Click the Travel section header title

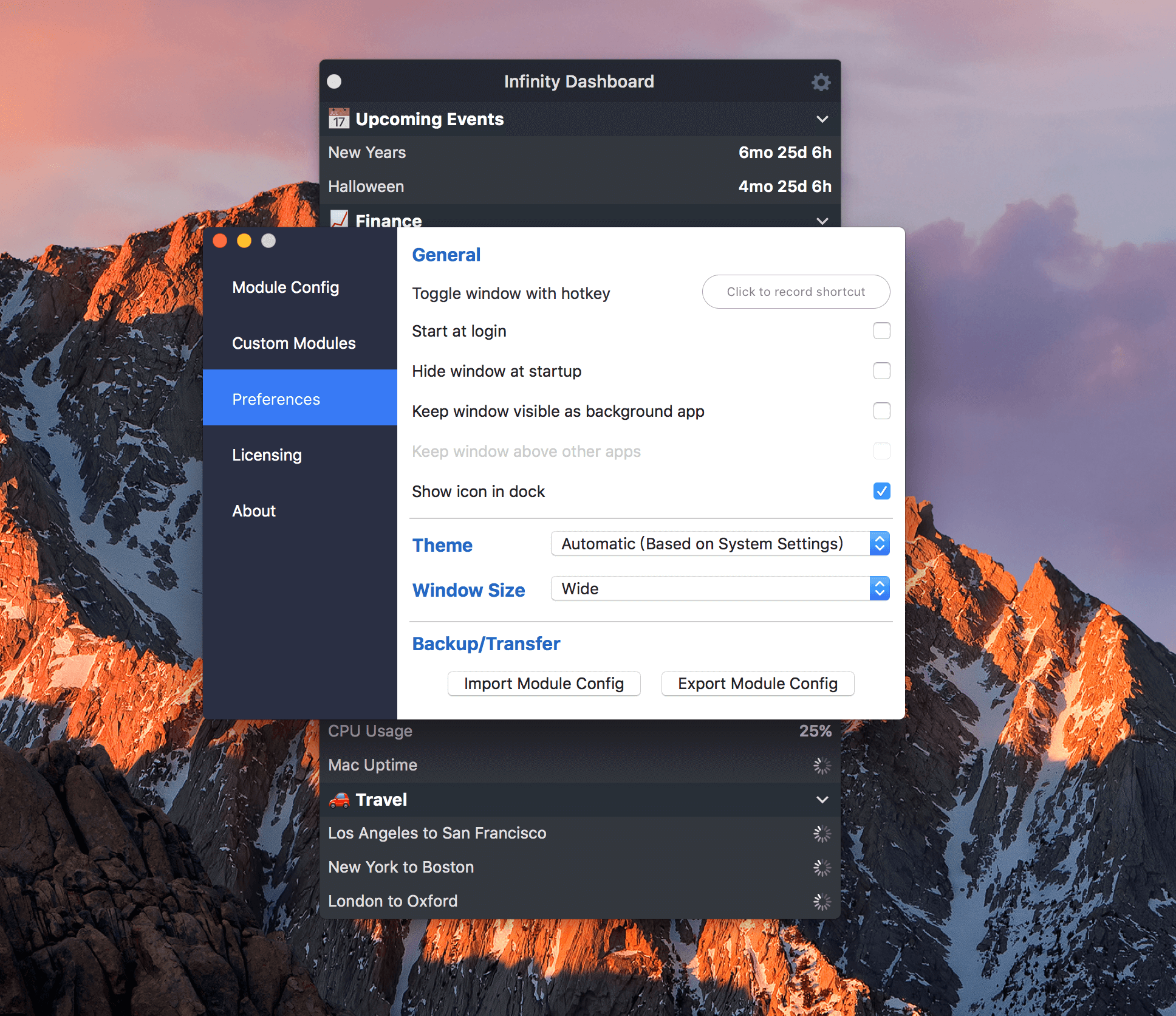tap(381, 800)
